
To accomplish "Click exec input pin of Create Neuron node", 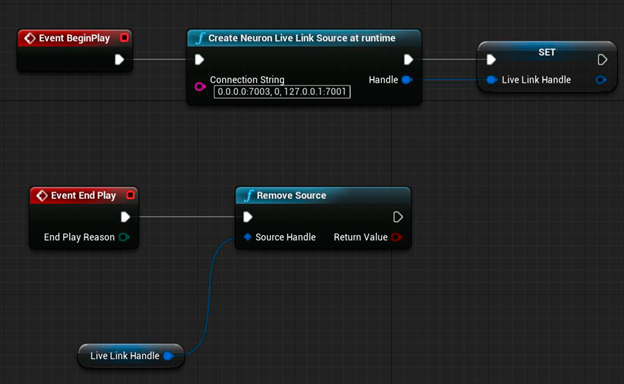I will point(199,60).
